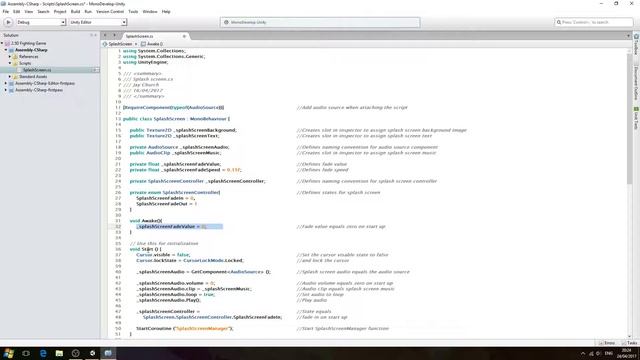Open the Unity icon on the taskbar

(92, 353)
